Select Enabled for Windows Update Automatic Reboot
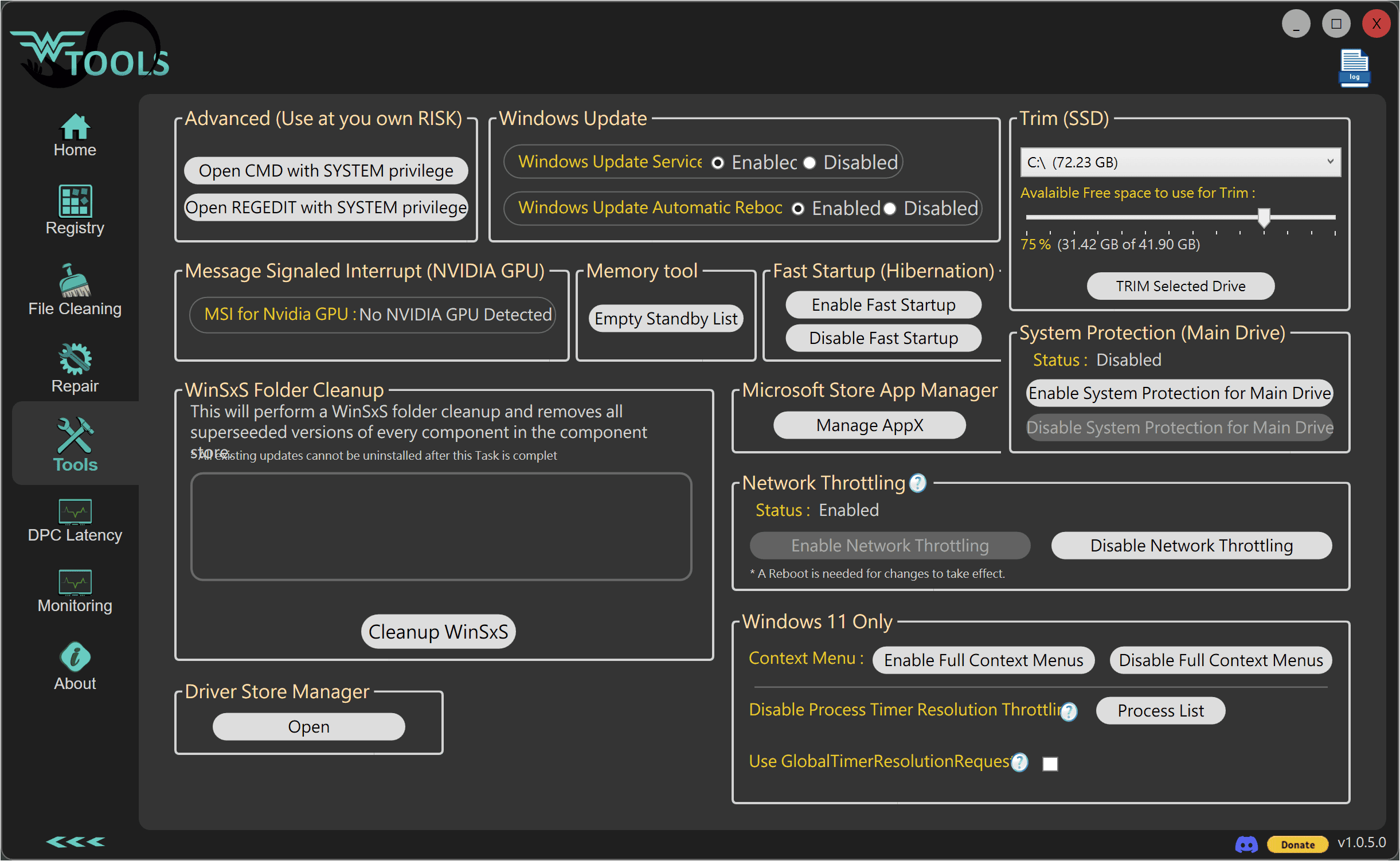The height and width of the screenshot is (861, 1400). [798, 209]
